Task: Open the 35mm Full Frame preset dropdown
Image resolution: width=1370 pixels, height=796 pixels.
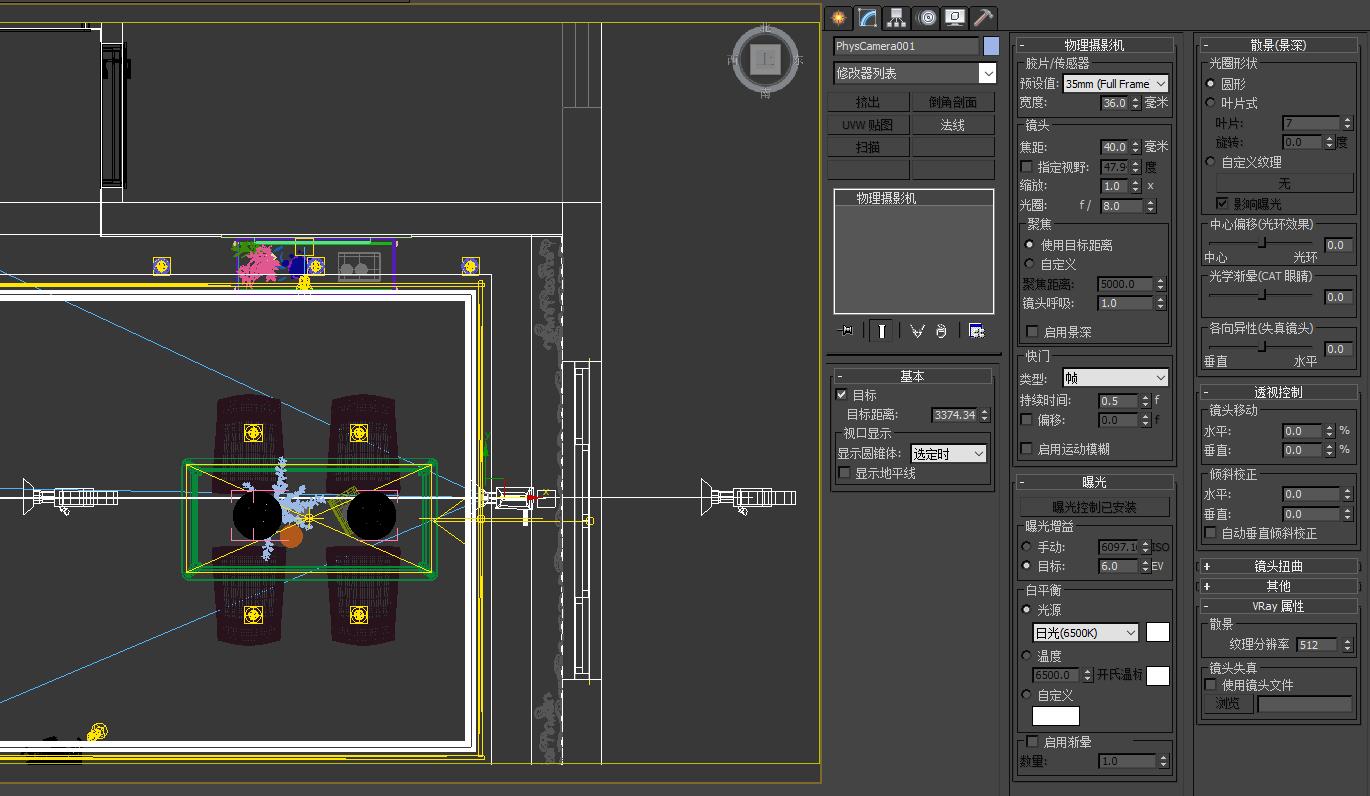Action: 1115,83
